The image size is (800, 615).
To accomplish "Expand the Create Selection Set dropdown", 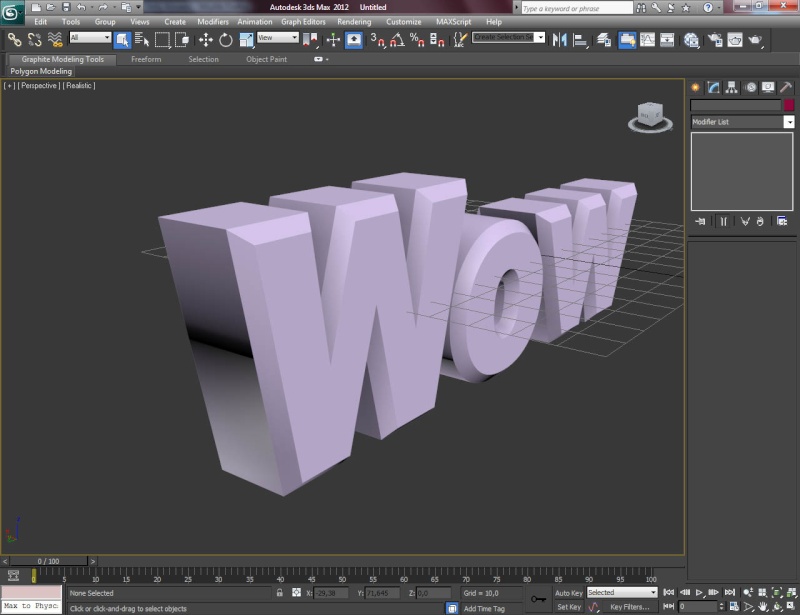I will 540,37.
